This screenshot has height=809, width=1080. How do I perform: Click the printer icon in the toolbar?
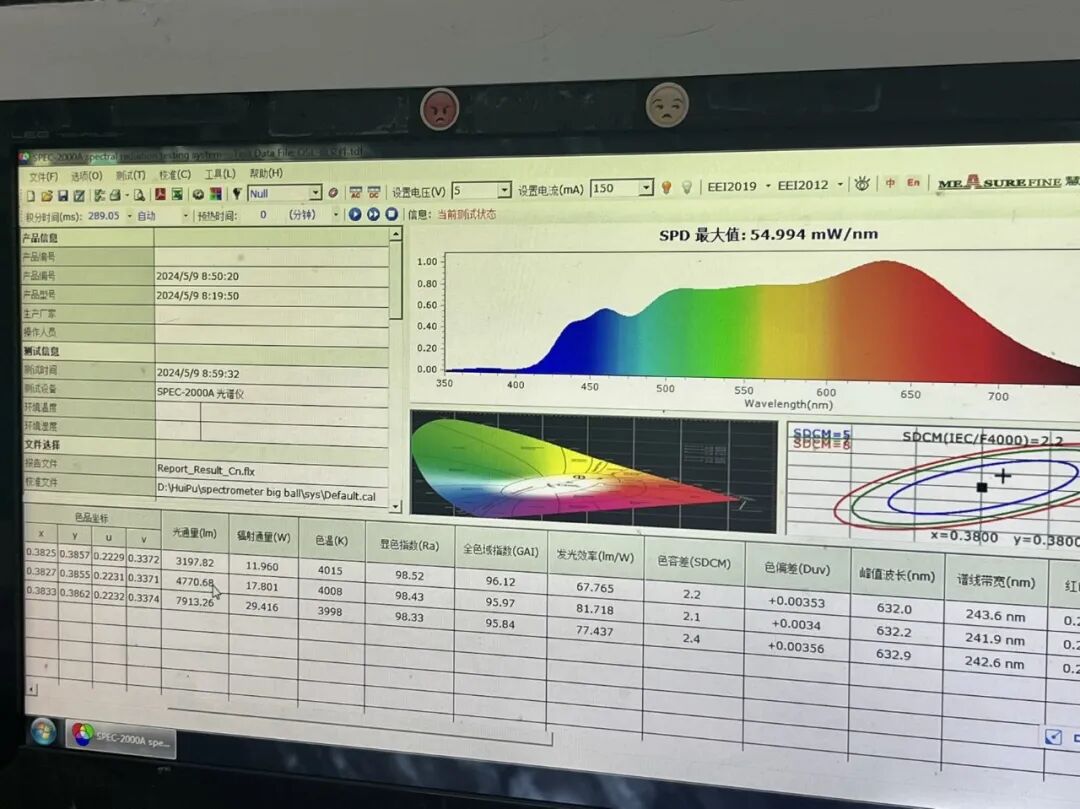point(116,196)
